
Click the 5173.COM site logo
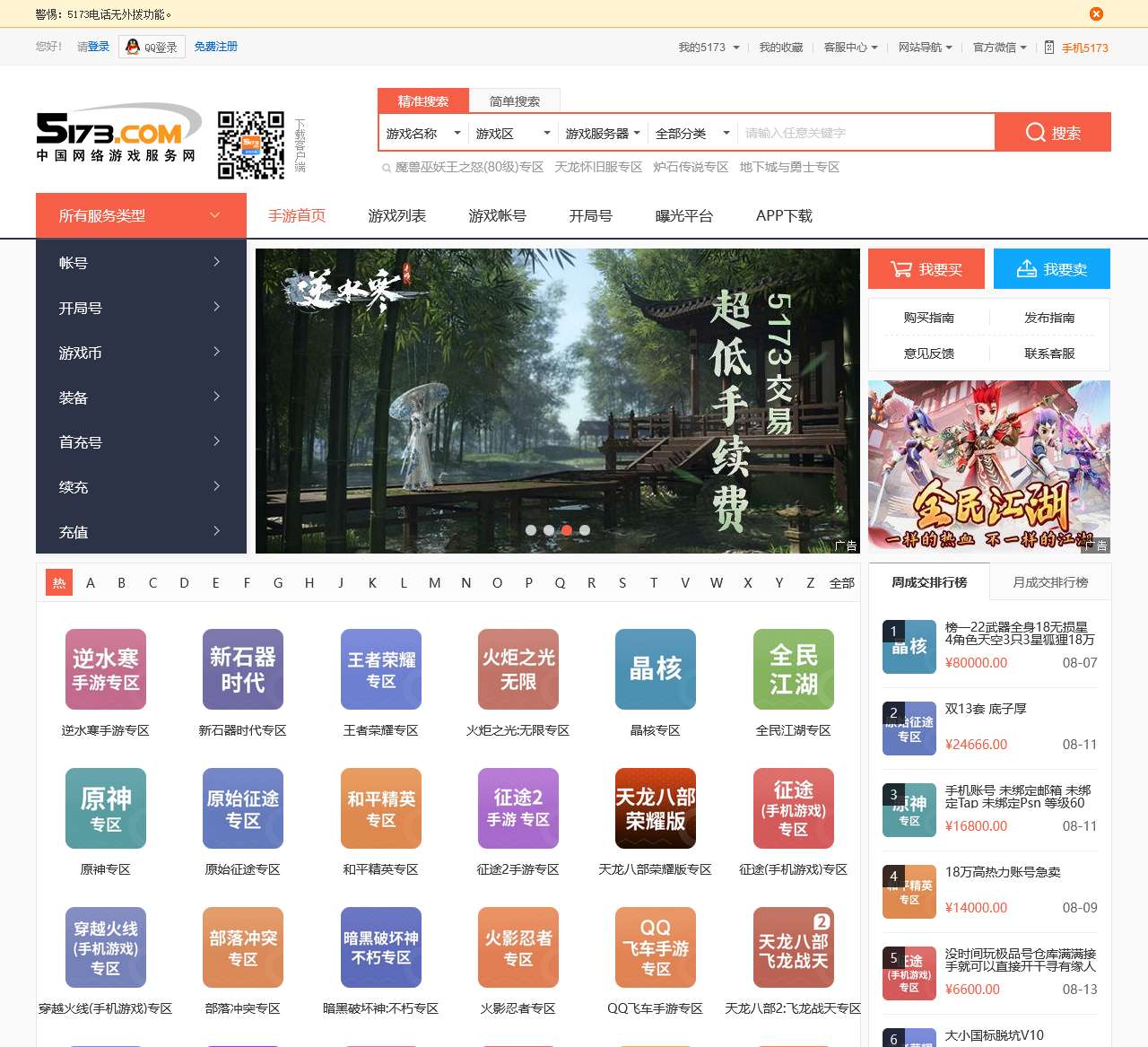117,132
